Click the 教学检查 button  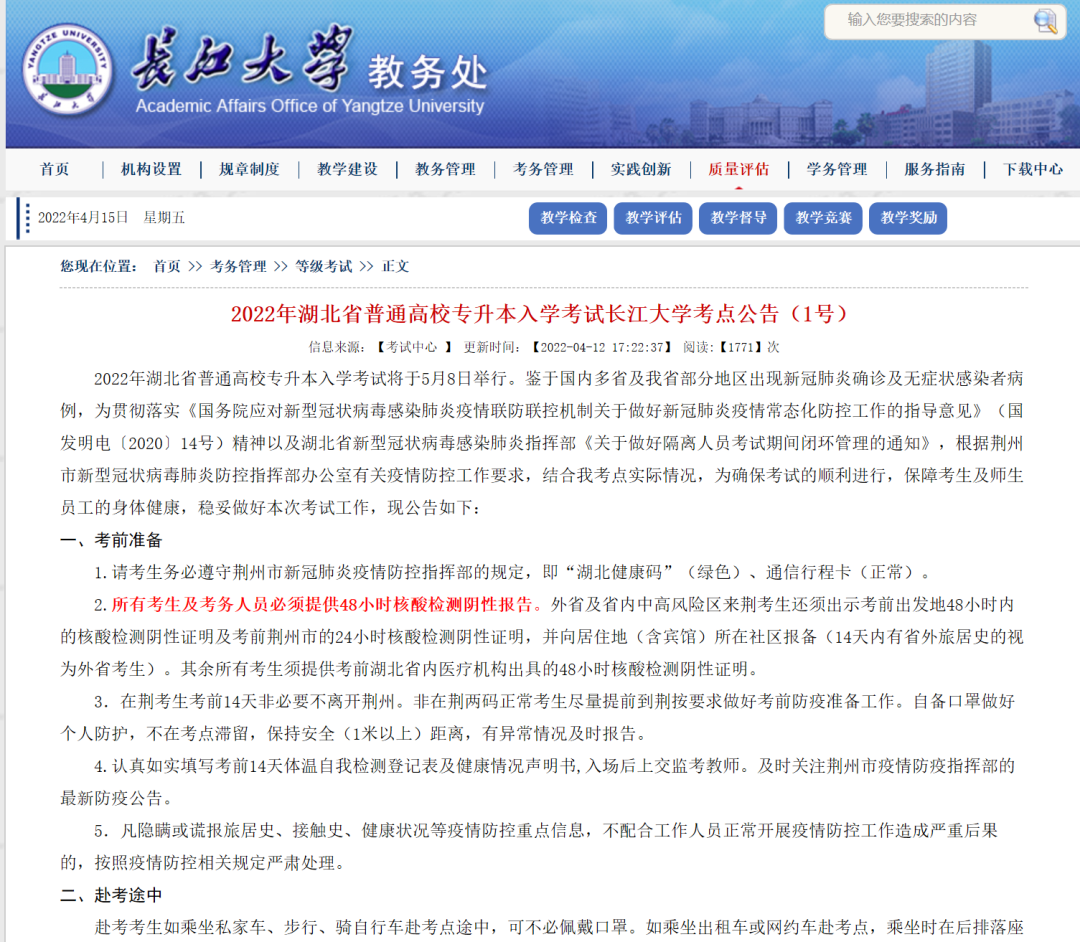tap(568, 218)
